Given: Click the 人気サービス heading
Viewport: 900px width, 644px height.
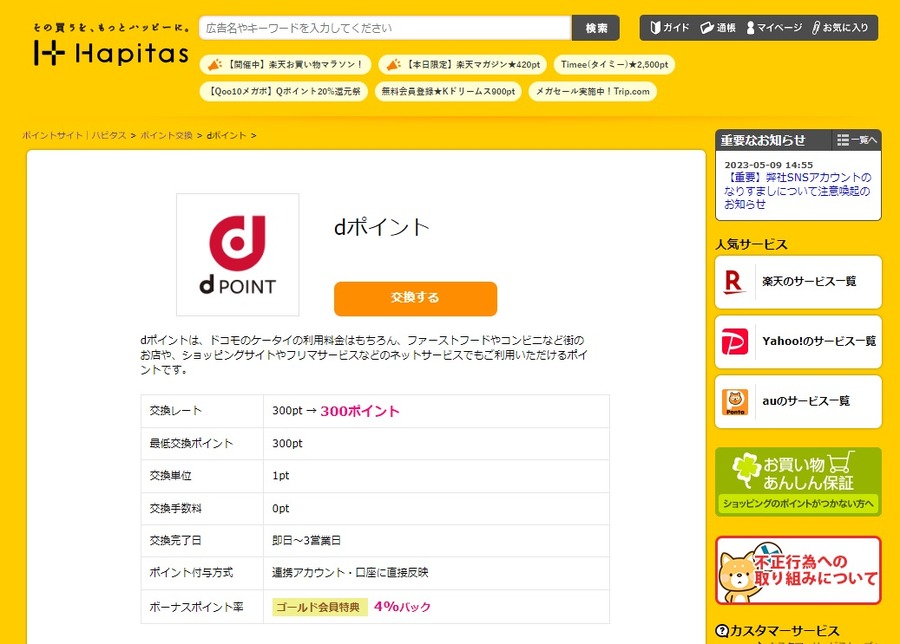Looking at the screenshot, I should (x=751, y=245).
